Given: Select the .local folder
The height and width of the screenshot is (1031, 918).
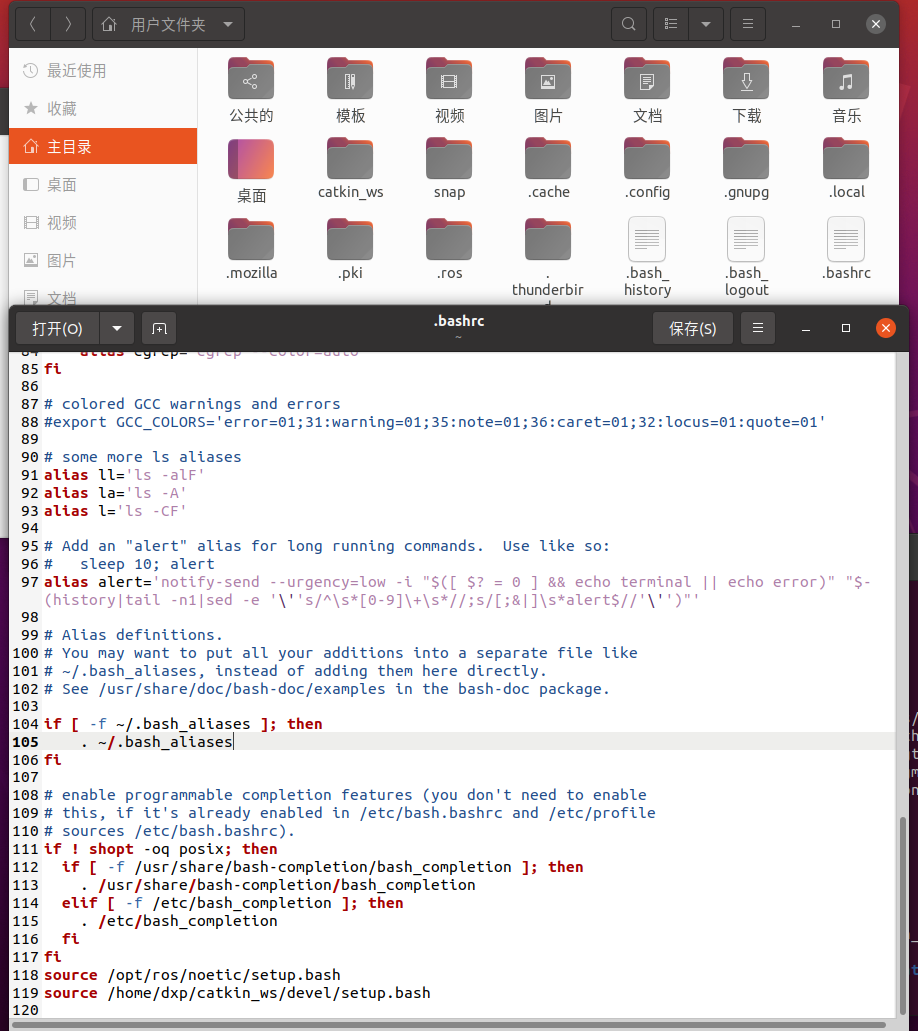Looking at the screenshot, I should 846,159.
